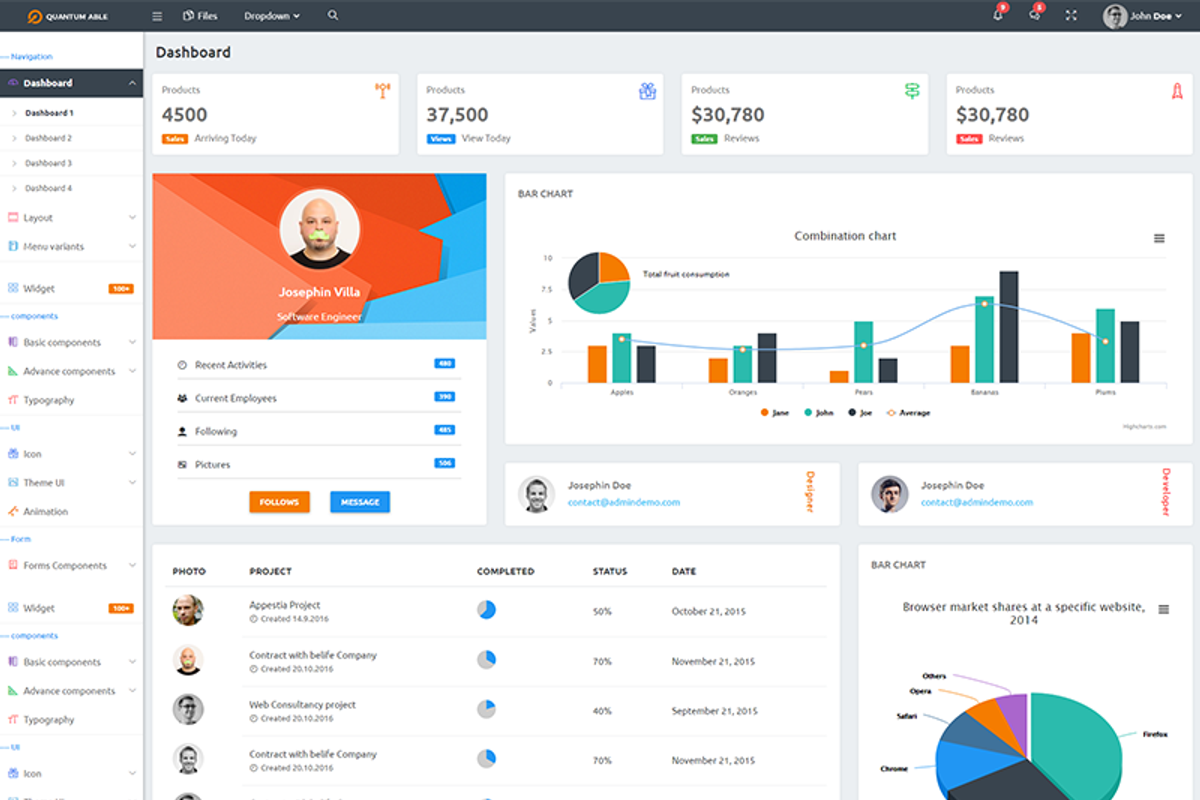
Task: Click the orange Sales badge Arriving Today
Action: 174,139
